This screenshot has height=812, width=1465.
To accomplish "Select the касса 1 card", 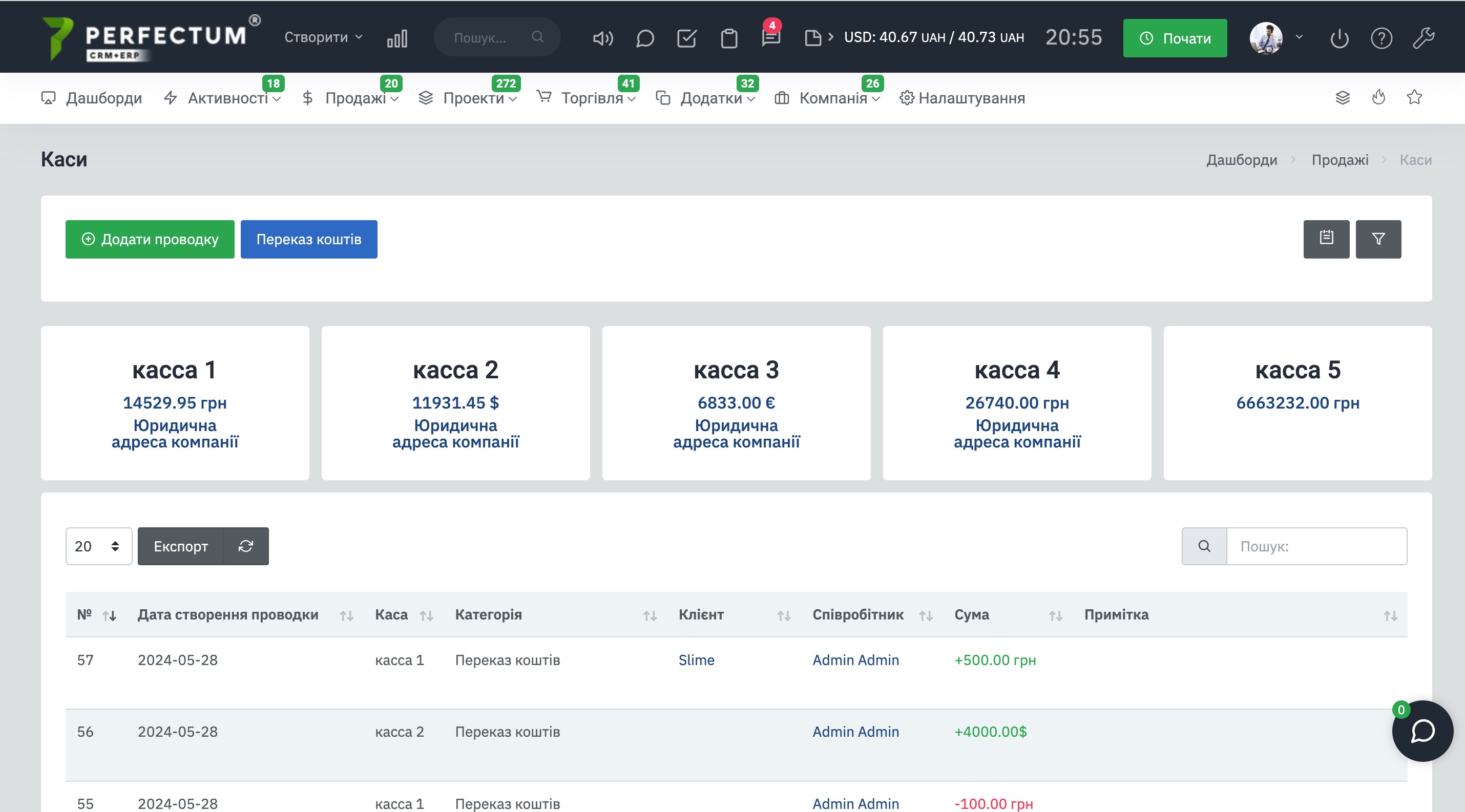I will click(x=175, y=403).
